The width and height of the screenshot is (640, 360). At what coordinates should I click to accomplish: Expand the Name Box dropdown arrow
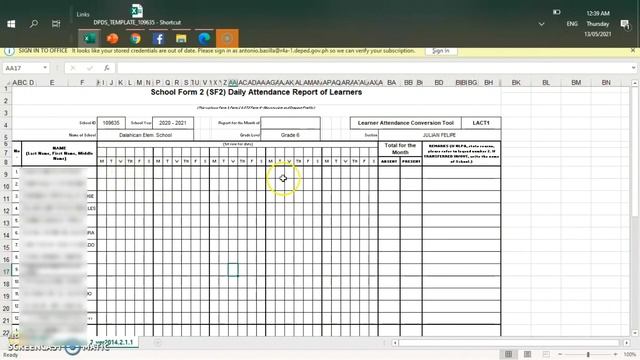(x=45, y=68)
